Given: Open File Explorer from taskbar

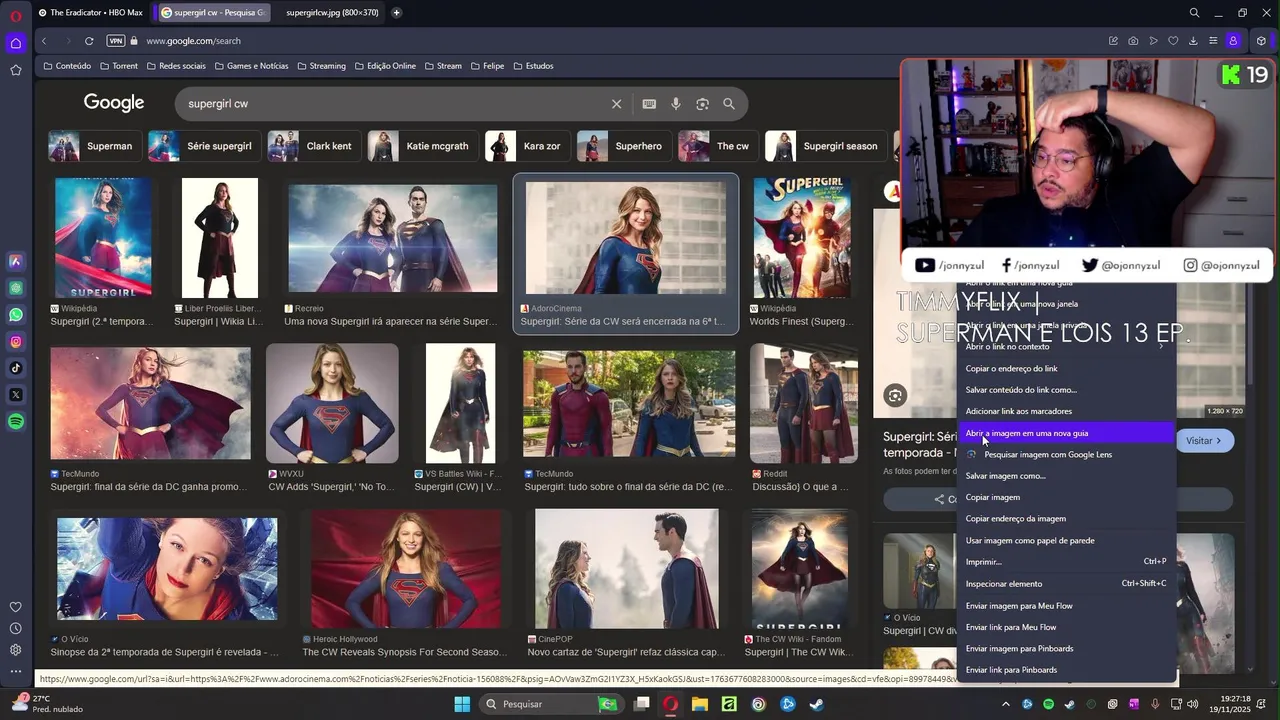Looking at the screenshot, I should tap(700, 704).
